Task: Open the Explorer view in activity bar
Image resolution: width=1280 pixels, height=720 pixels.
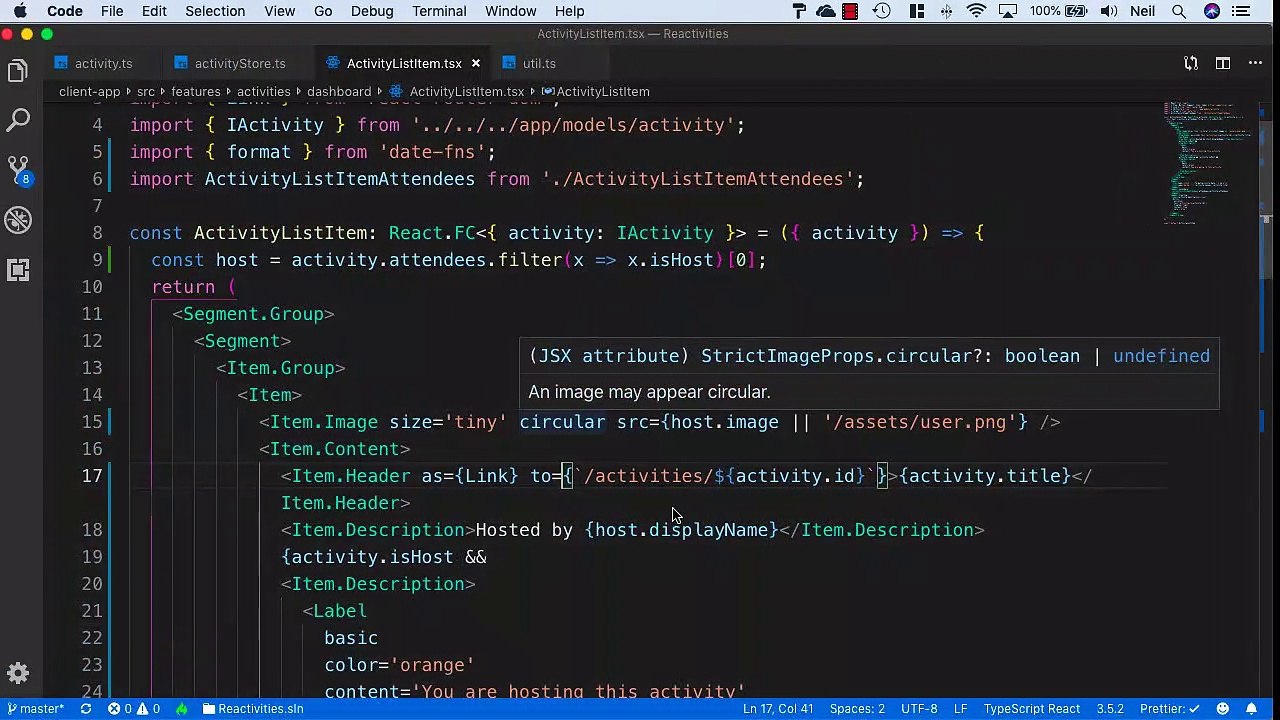Action: 18,71
